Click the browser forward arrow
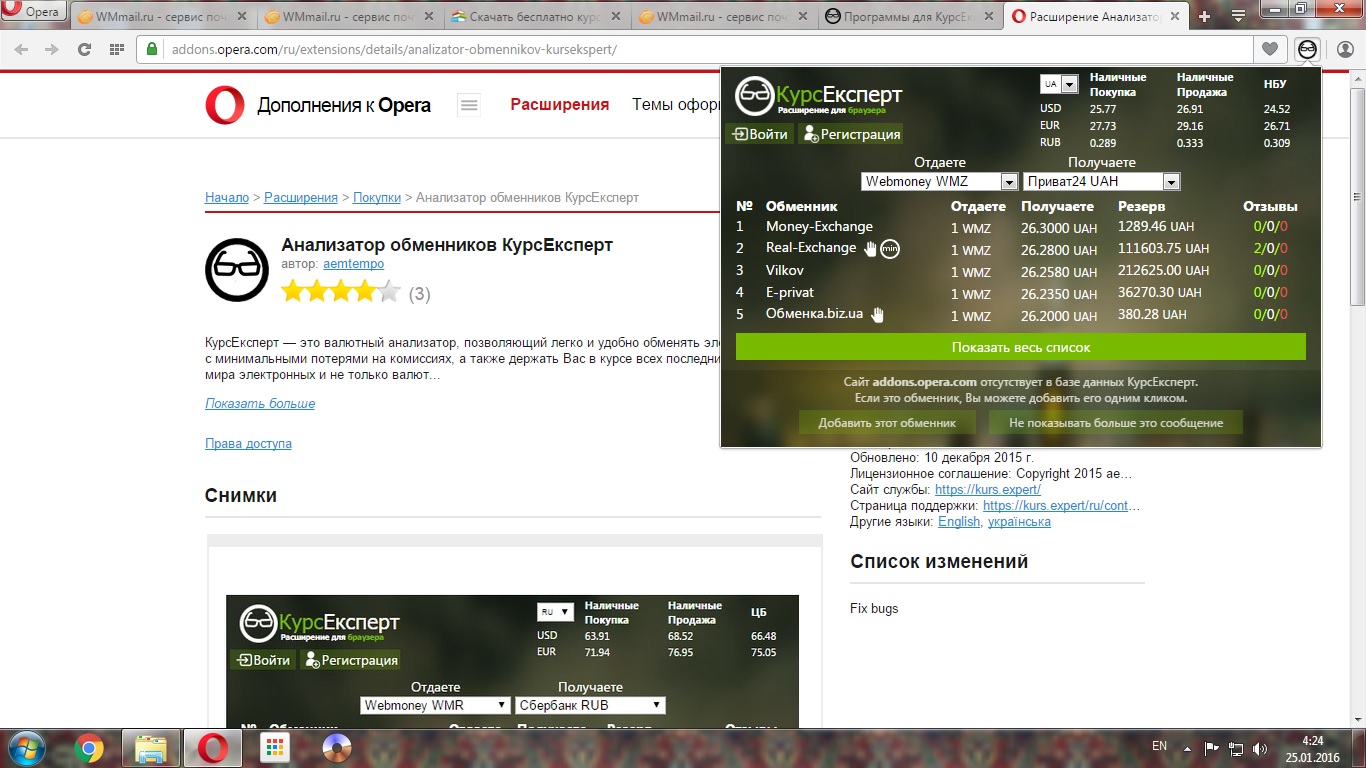 click(52, 49)
